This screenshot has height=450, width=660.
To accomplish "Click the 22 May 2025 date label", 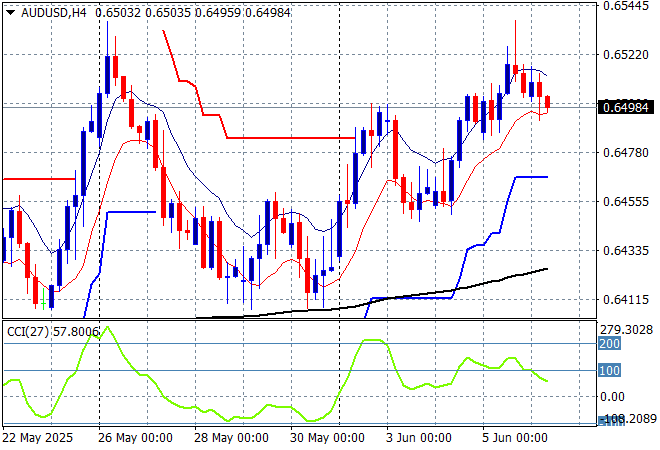I will tap(40, 438).
